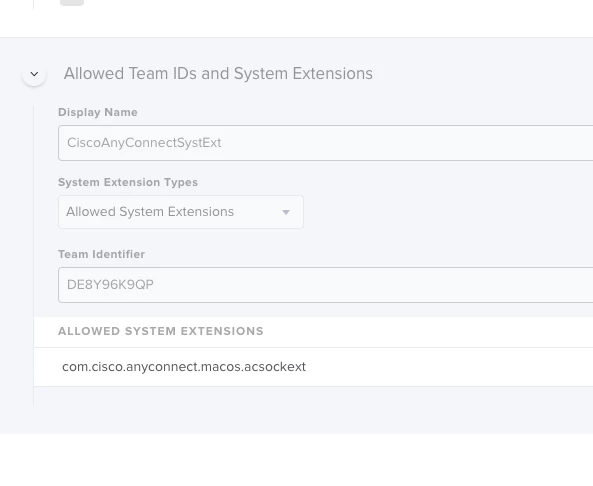Click the gray button above the section
593x486 pixels.
pyautogui.click(x=72, y=3)
